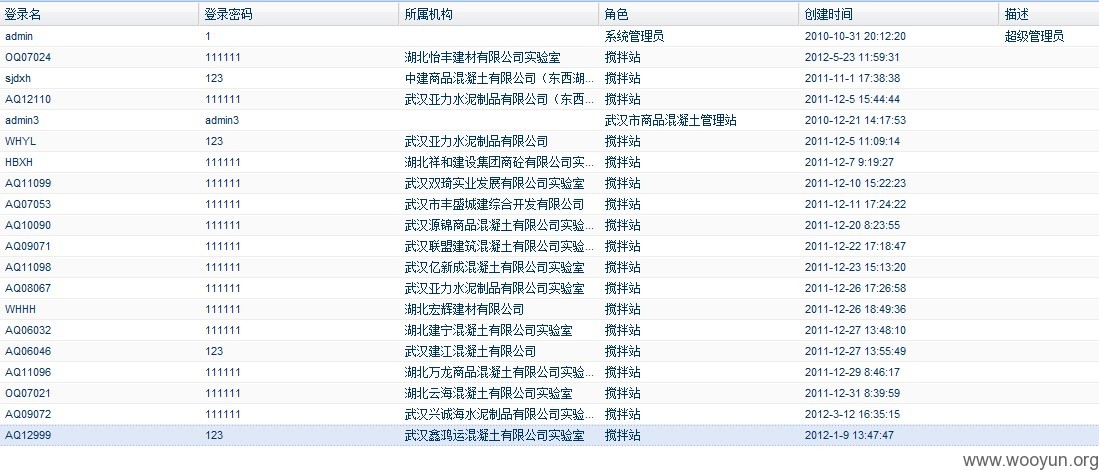The height and width of the screenshot is (470, 1099).
Task: Click password 123 in the sjdxh row
Action: (x=214, y=78)
